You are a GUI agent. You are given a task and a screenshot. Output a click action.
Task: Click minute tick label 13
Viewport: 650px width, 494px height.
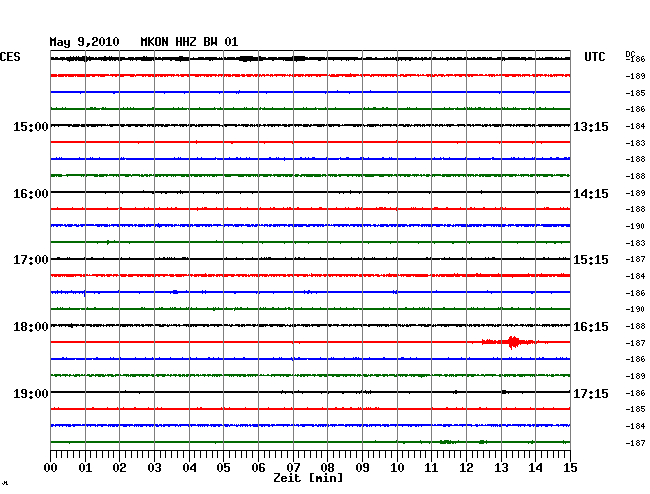pos(501,468)
